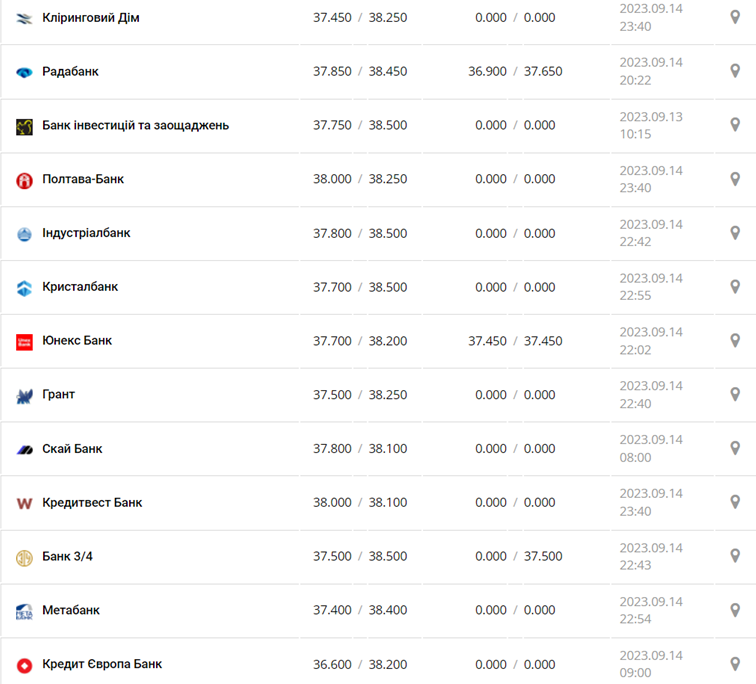Image resolution: width=756 pixels, height=684 pixels.
Task: Select the Метабанк bank name
Action: [71, 610]
